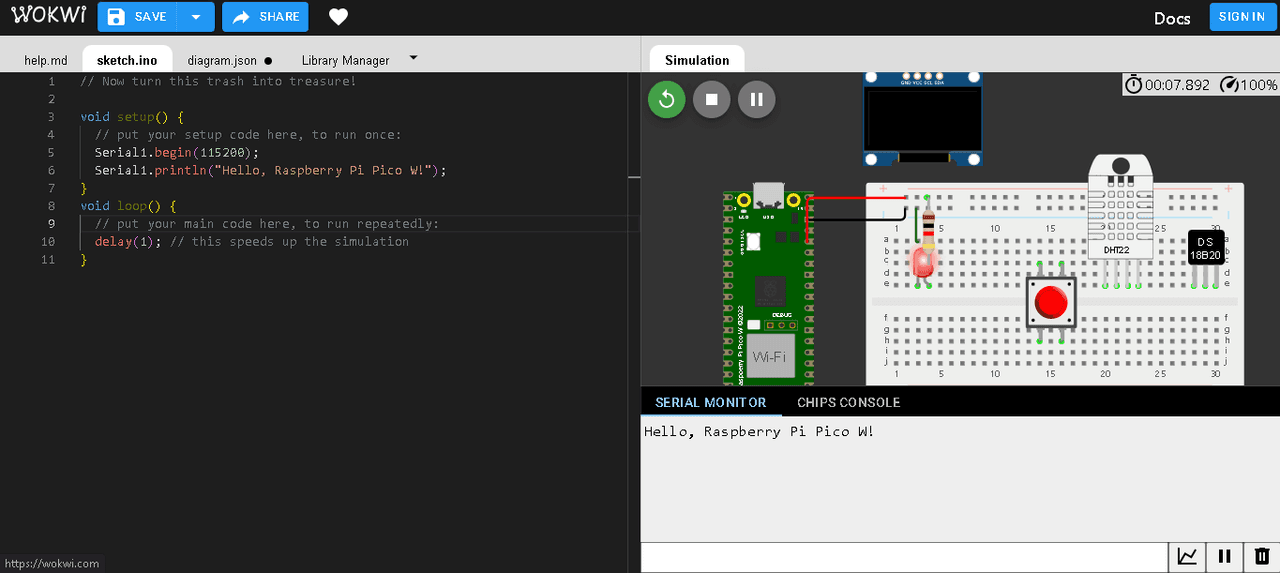Pause serial monitor output

click(1224, 557)
